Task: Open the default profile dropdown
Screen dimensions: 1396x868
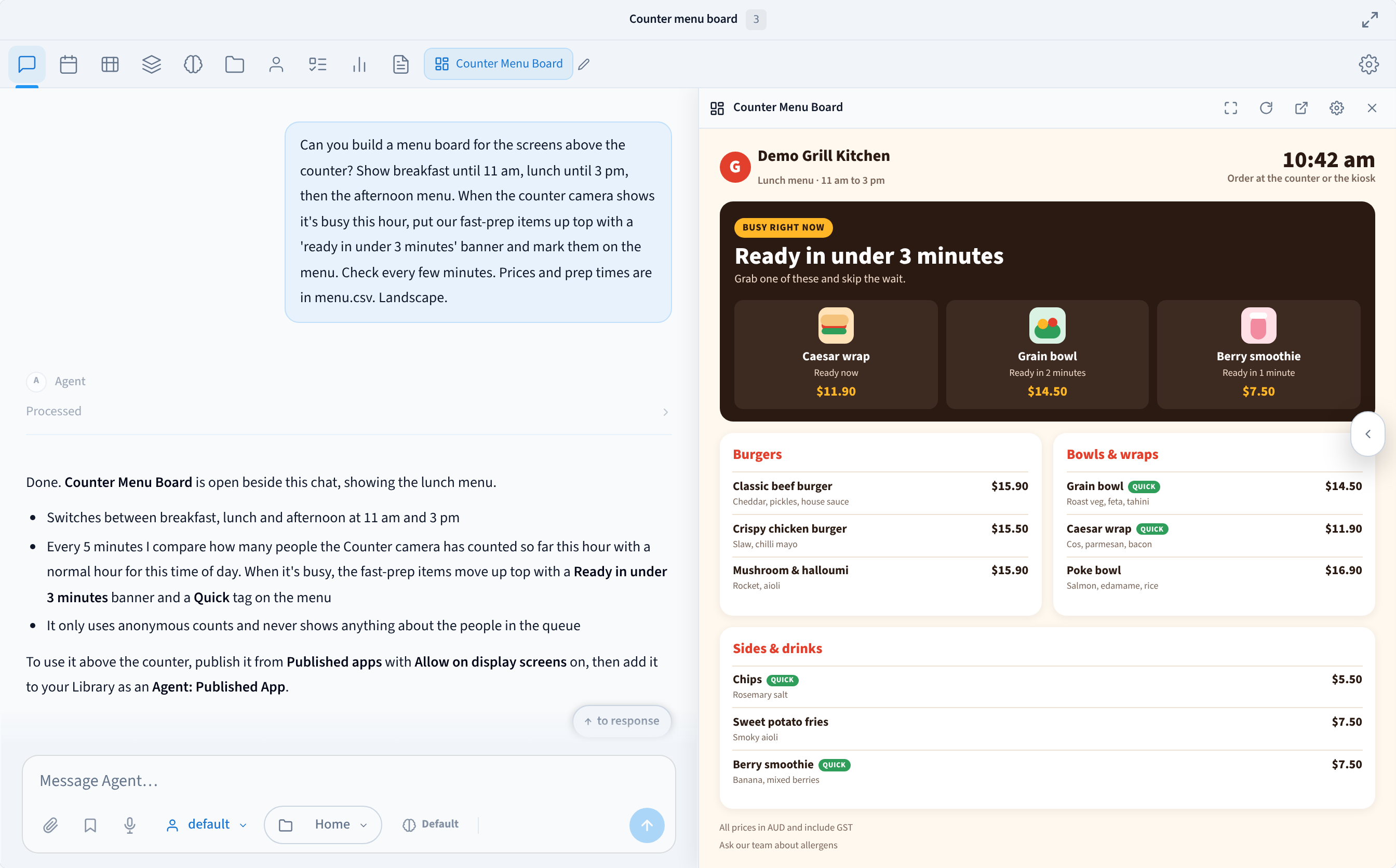Action: (x=206, y=825)
